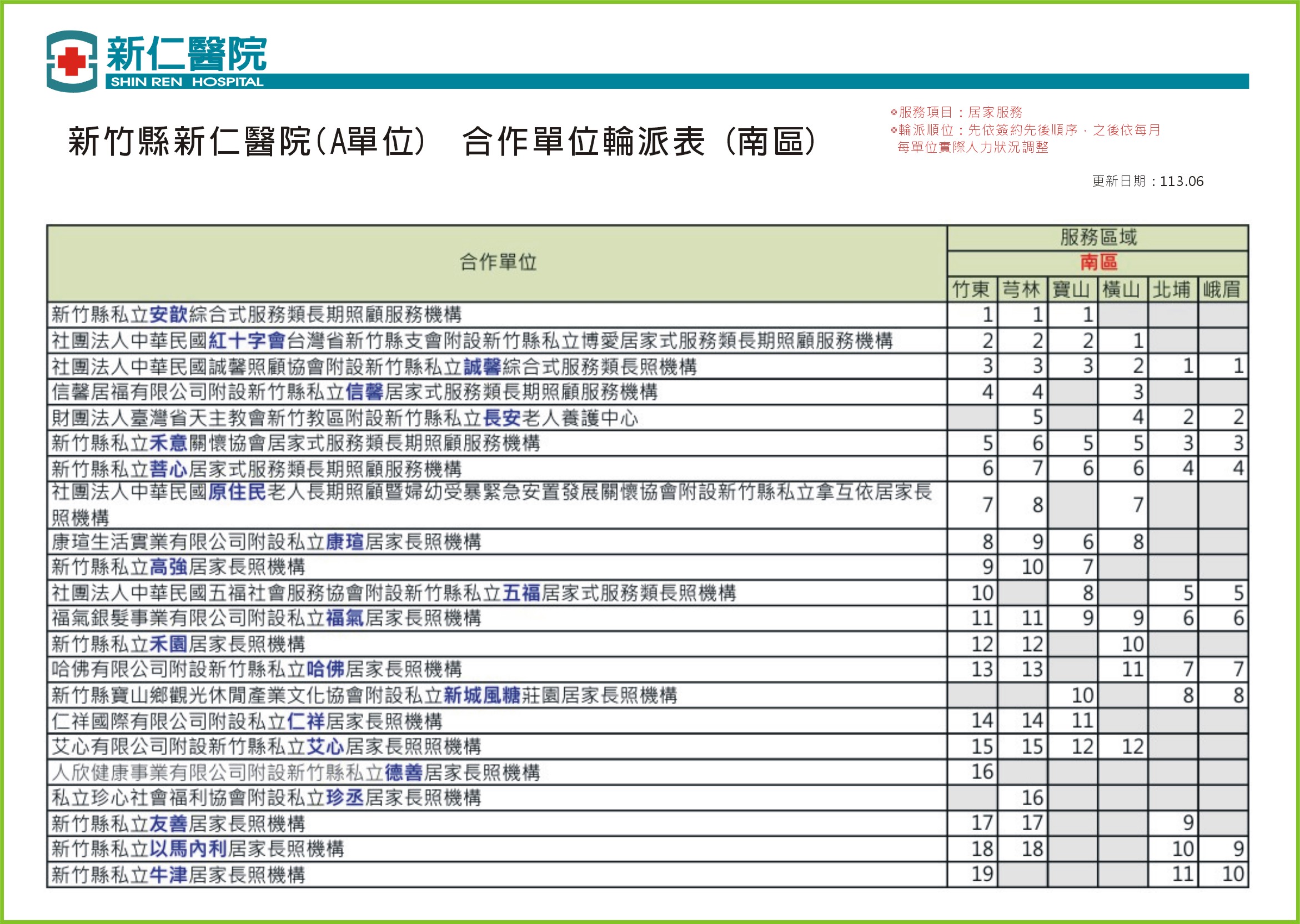Select the 長安老人養護中心 row
This screenshot has height=924, width=1300.
648,418
